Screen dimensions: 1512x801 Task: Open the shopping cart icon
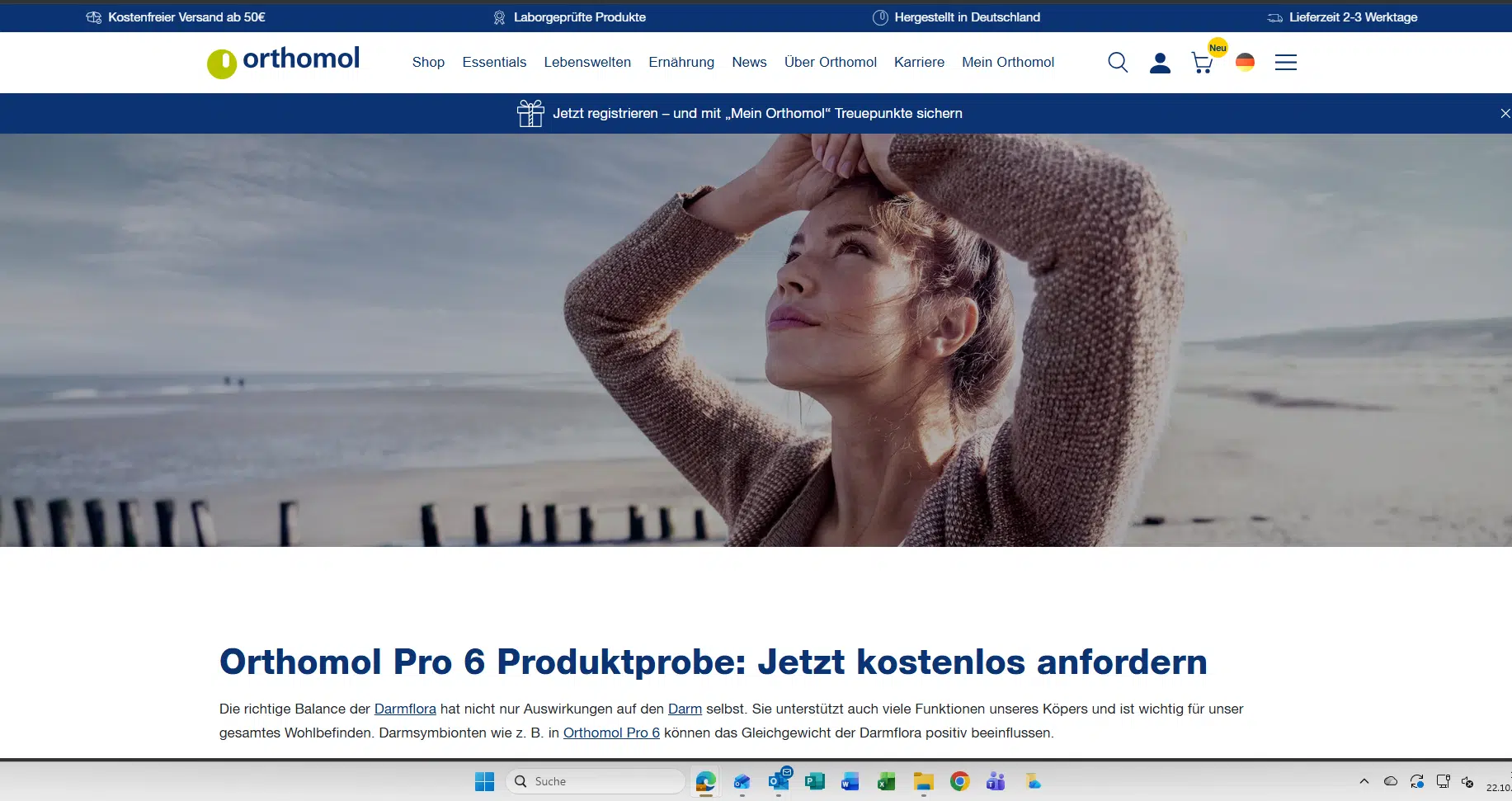1202,63
